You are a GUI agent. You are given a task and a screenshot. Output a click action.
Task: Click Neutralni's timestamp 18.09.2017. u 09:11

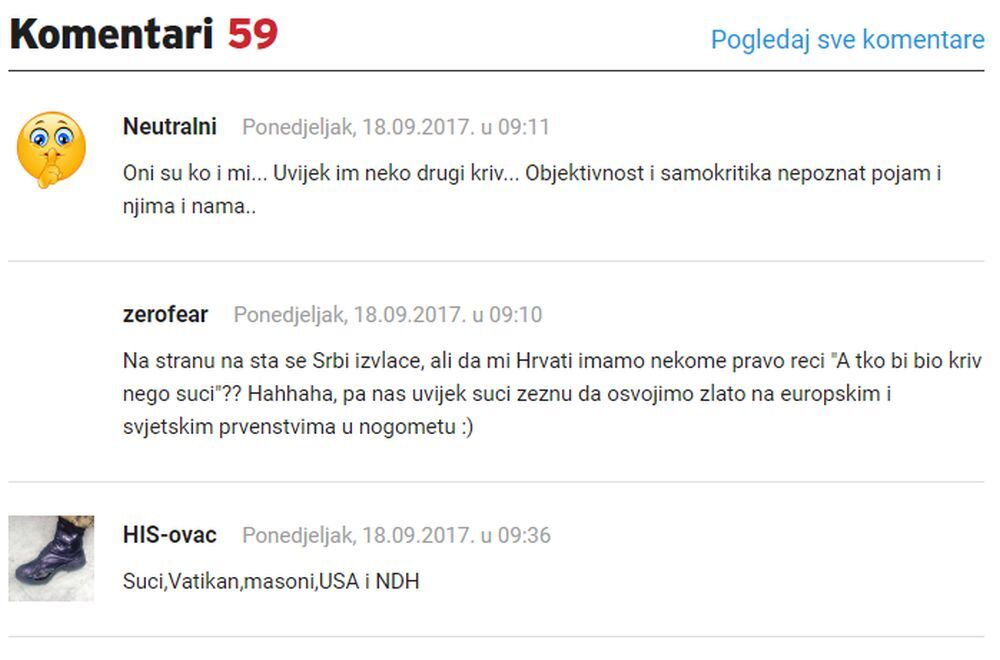point(456,127)
